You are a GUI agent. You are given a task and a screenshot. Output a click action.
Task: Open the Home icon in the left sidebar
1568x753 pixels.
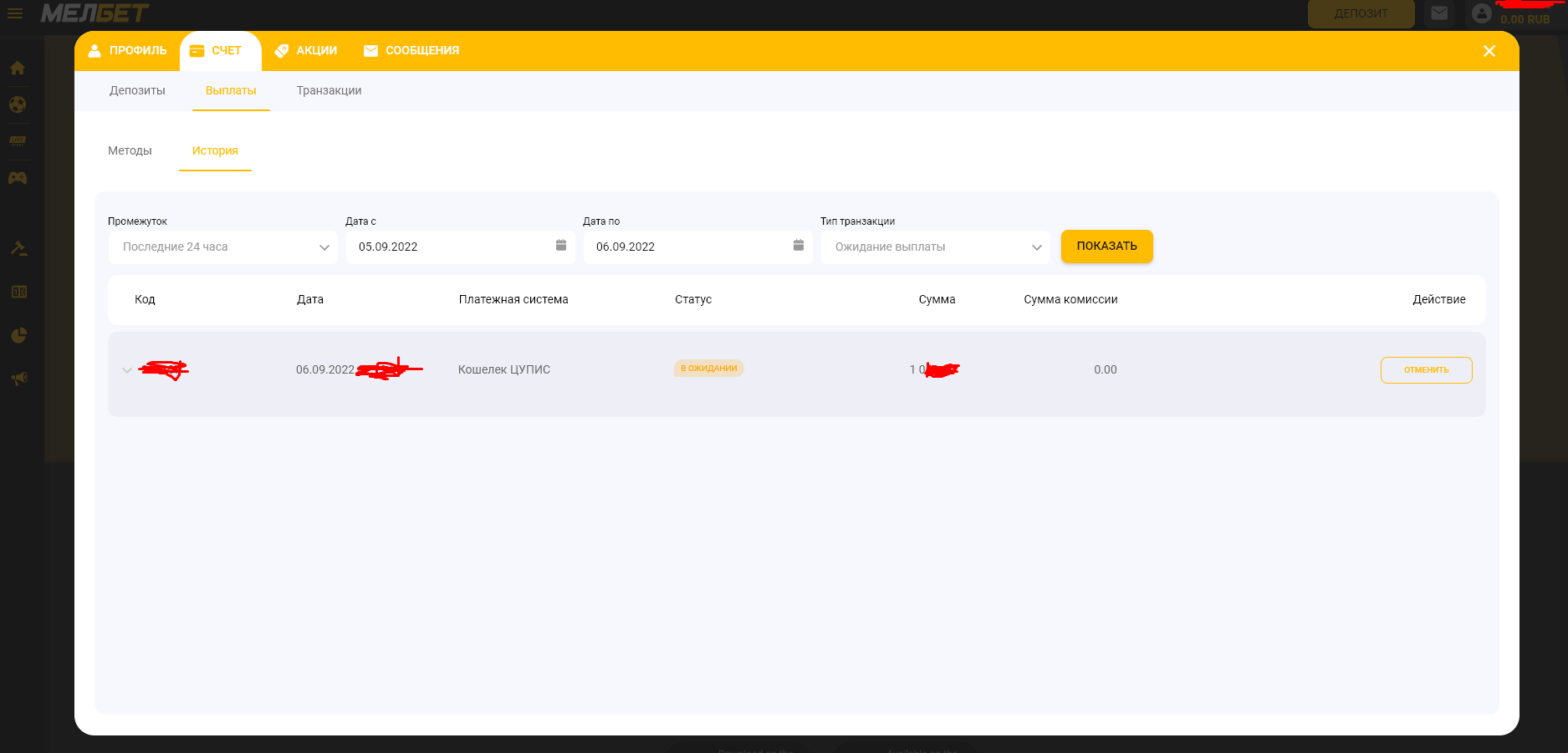pos(18,69)
